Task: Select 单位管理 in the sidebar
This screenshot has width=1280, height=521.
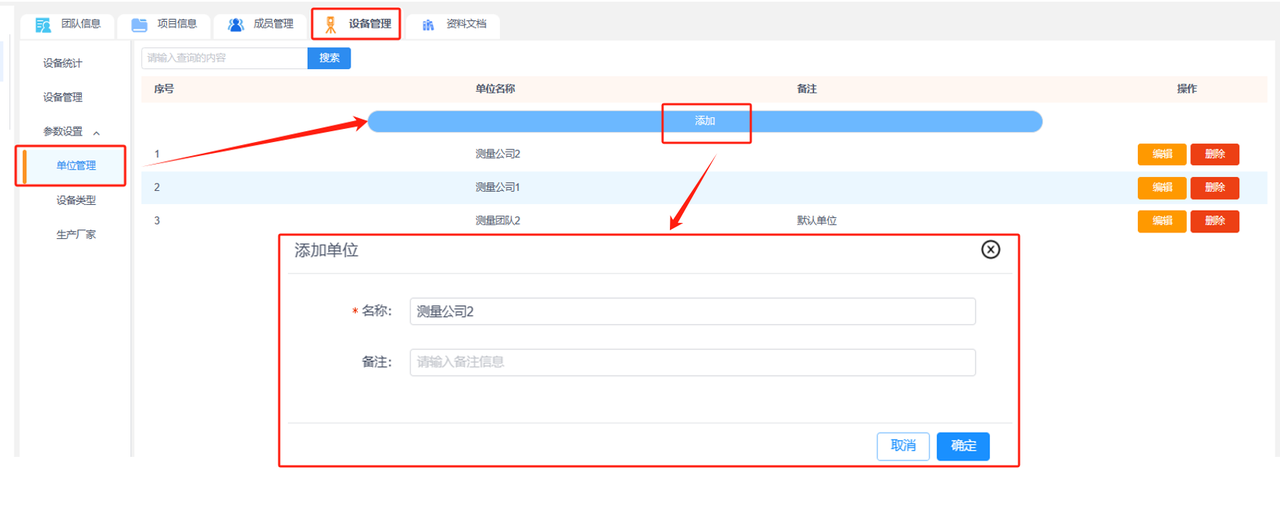Action: (76, 166)
